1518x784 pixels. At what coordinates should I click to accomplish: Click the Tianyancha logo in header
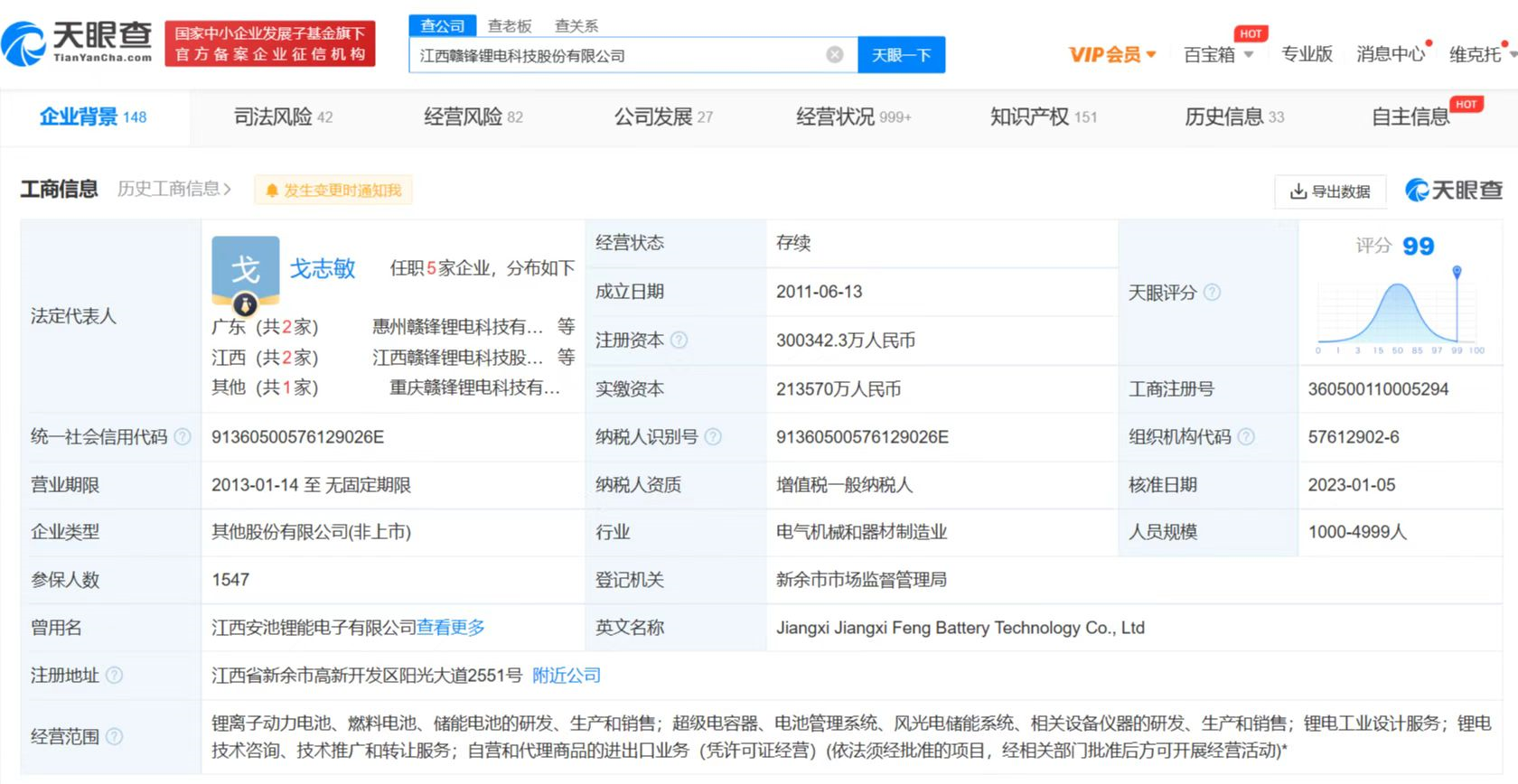pyautogui.click(x=77, y=43)
